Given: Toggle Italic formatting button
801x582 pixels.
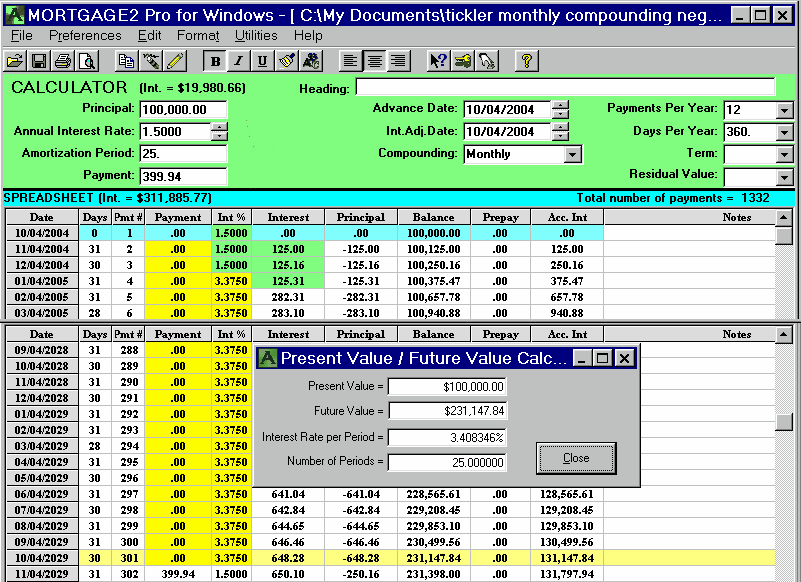Looking at the screenshot, I should (x=238, y=61).
